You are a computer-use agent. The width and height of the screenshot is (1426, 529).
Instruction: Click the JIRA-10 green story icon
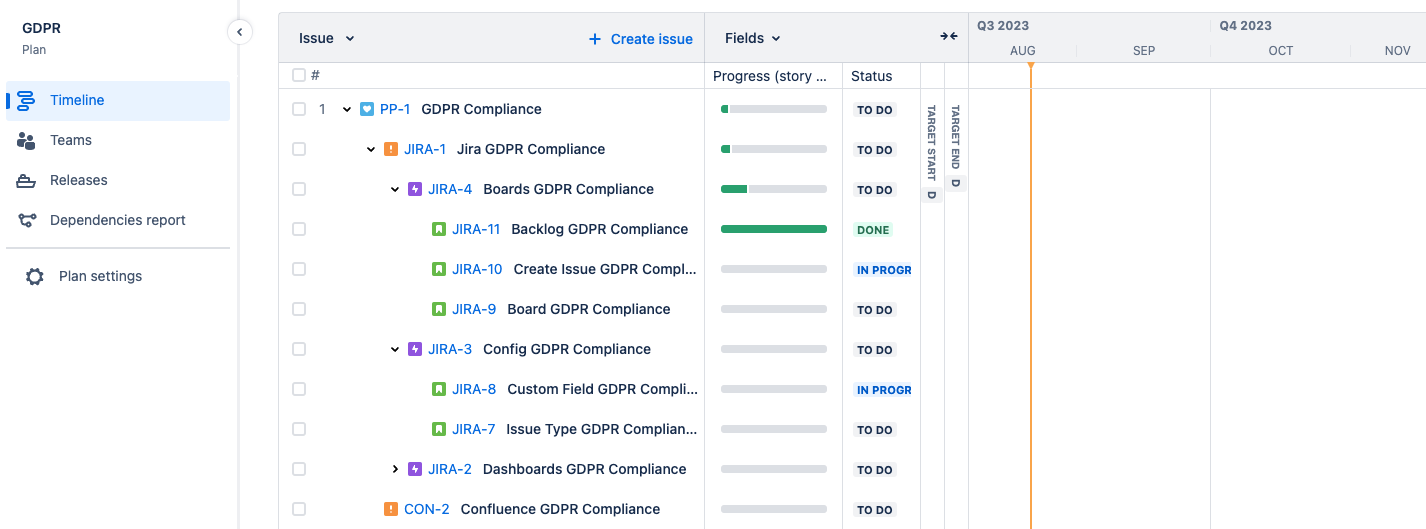coord(439,269)
